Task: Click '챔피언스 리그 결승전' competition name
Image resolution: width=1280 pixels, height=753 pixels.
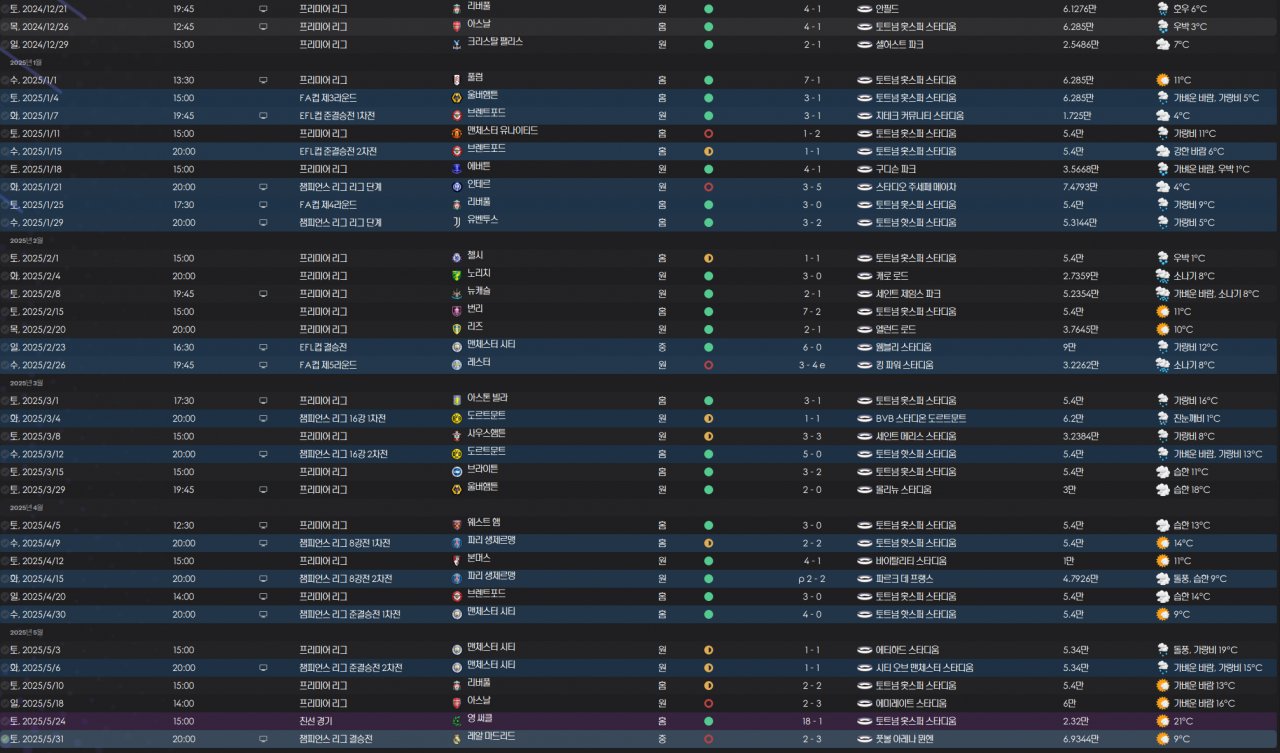Action: [336, 739]
